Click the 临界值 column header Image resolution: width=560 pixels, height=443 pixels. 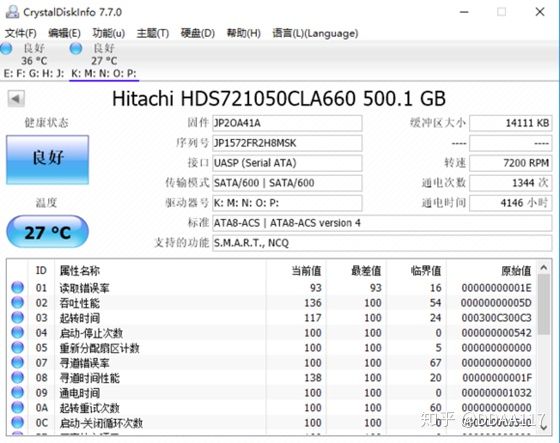click(x=416, y=270)
